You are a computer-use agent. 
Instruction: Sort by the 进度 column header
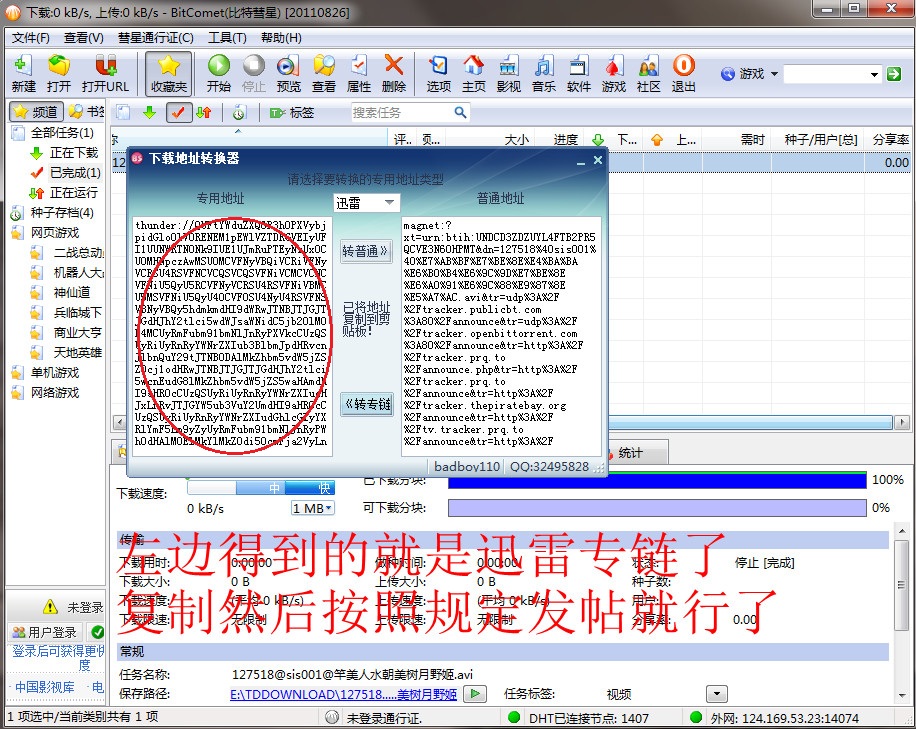point(565,140)
